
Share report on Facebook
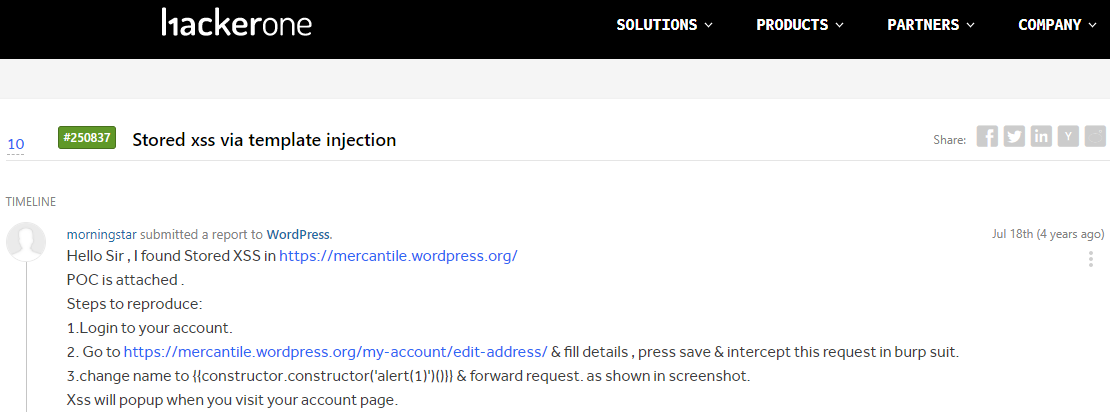pos(987,137)
